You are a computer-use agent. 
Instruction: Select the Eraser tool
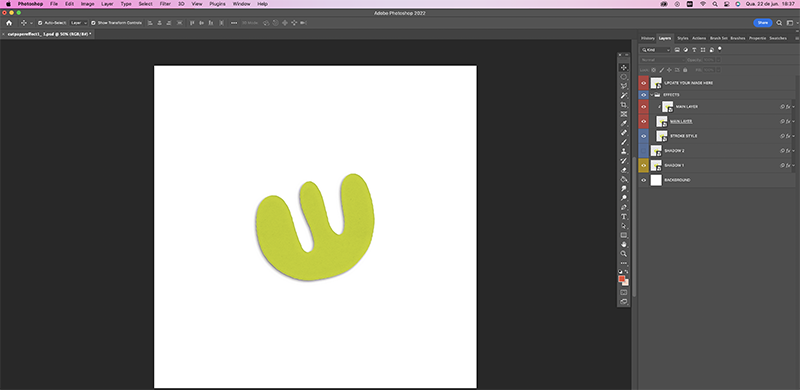(623, 170)
